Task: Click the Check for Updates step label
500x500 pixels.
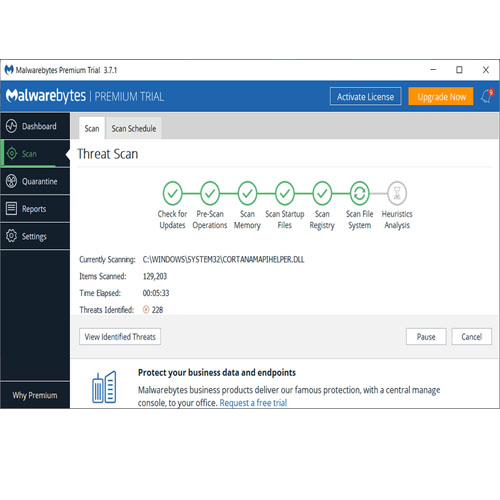Action: [x=172, y=219]
